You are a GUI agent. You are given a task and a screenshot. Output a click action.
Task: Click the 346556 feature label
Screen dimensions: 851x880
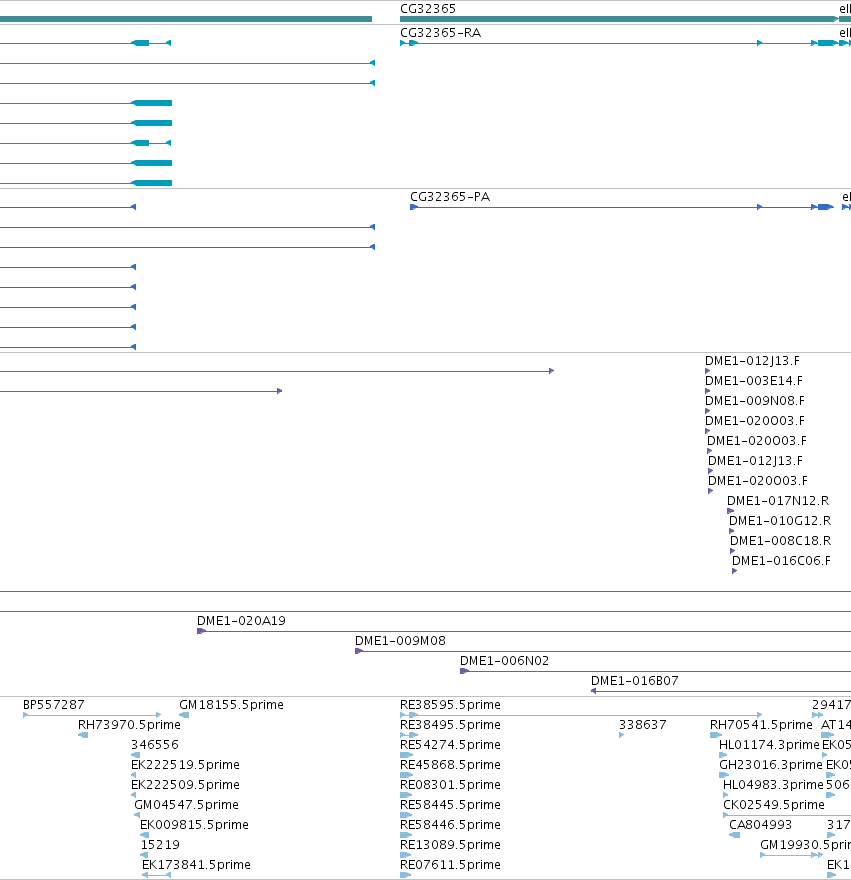(154, 745)
